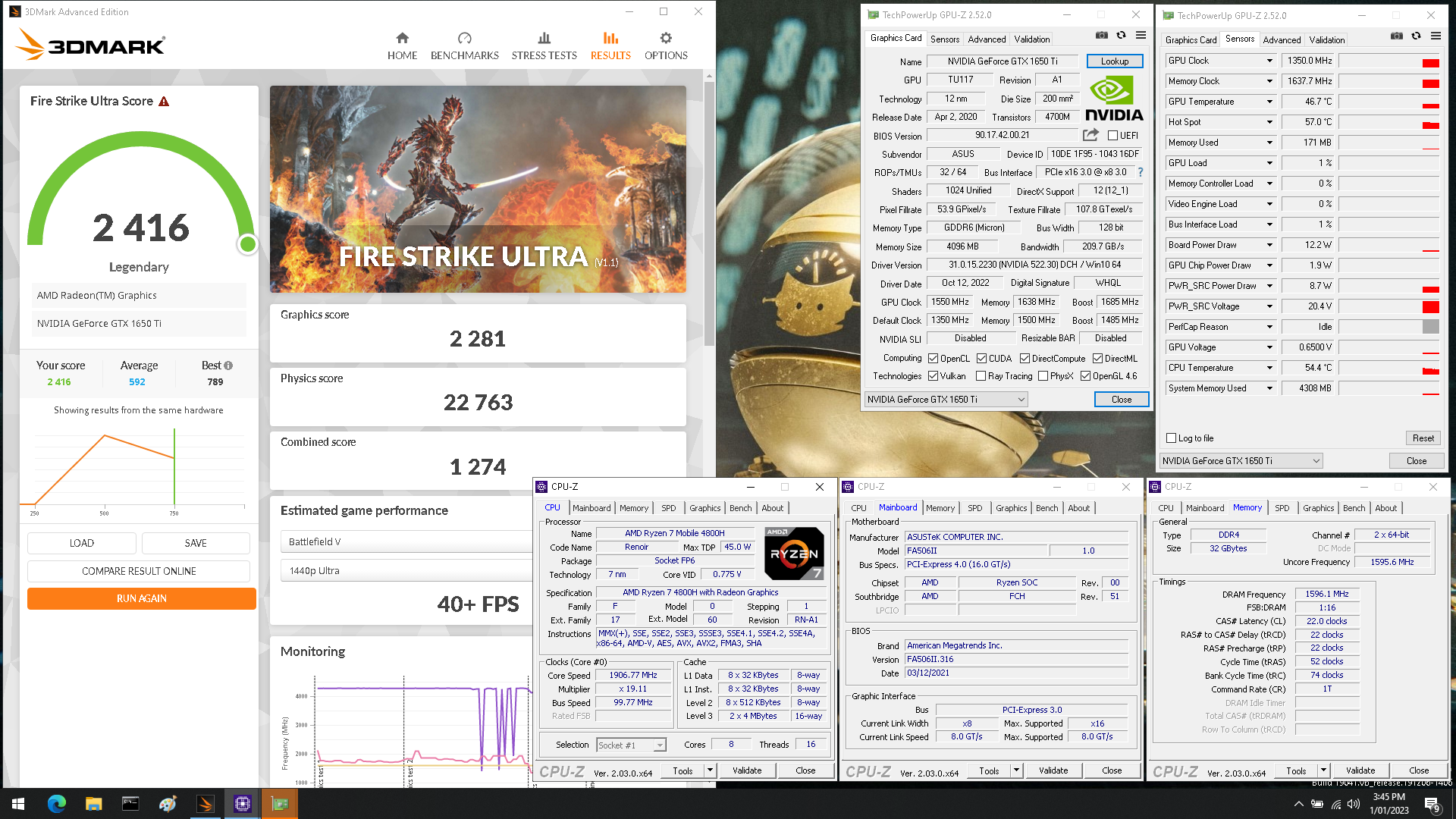Viewport: 1456px width, 819px height.
Task: Switch to Sensors tab in GPU-Z Graphics Card window
Action: 945,39
